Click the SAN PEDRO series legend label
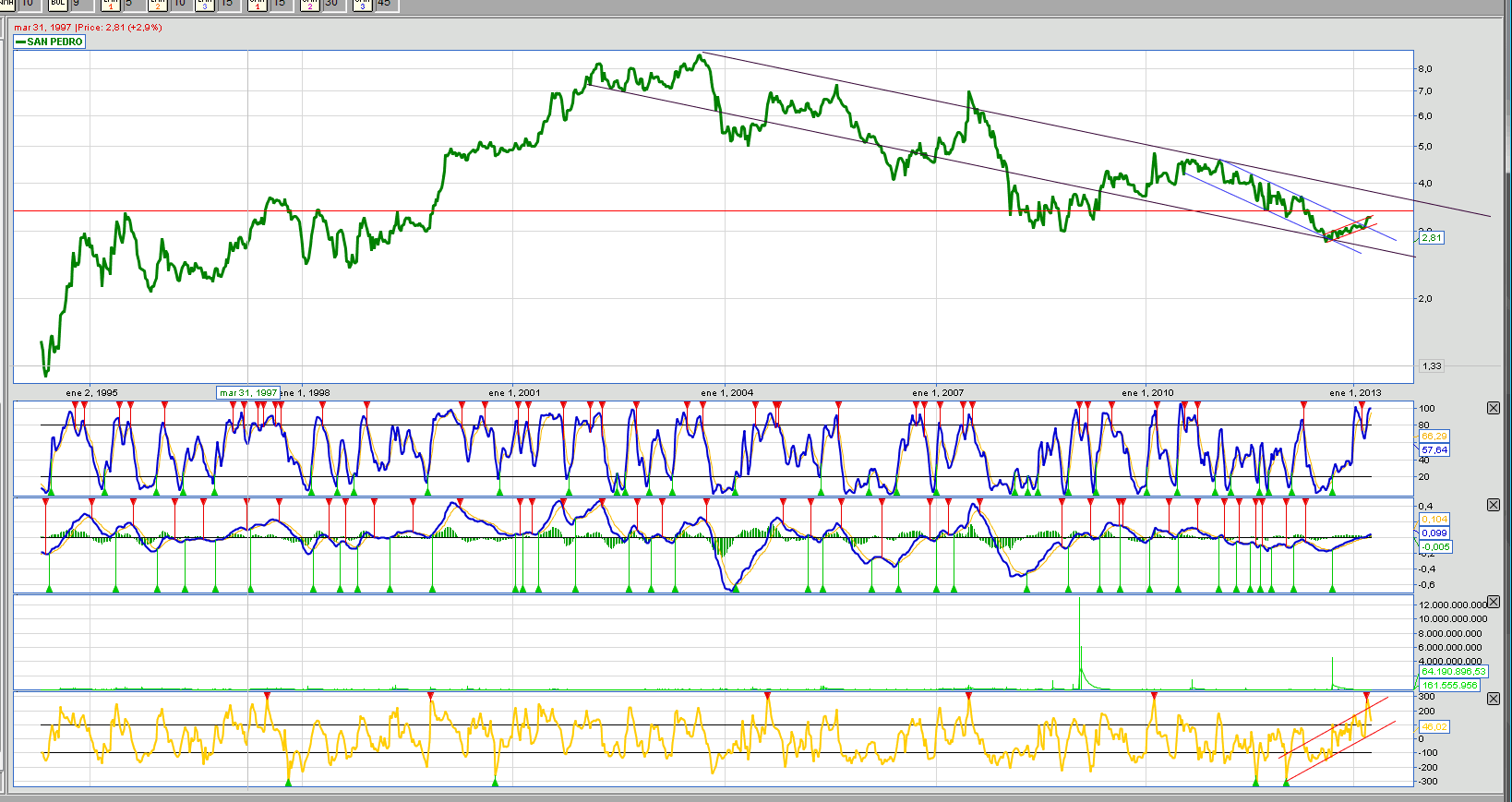This screenshot has height=802, width=1512. [50, 42]
